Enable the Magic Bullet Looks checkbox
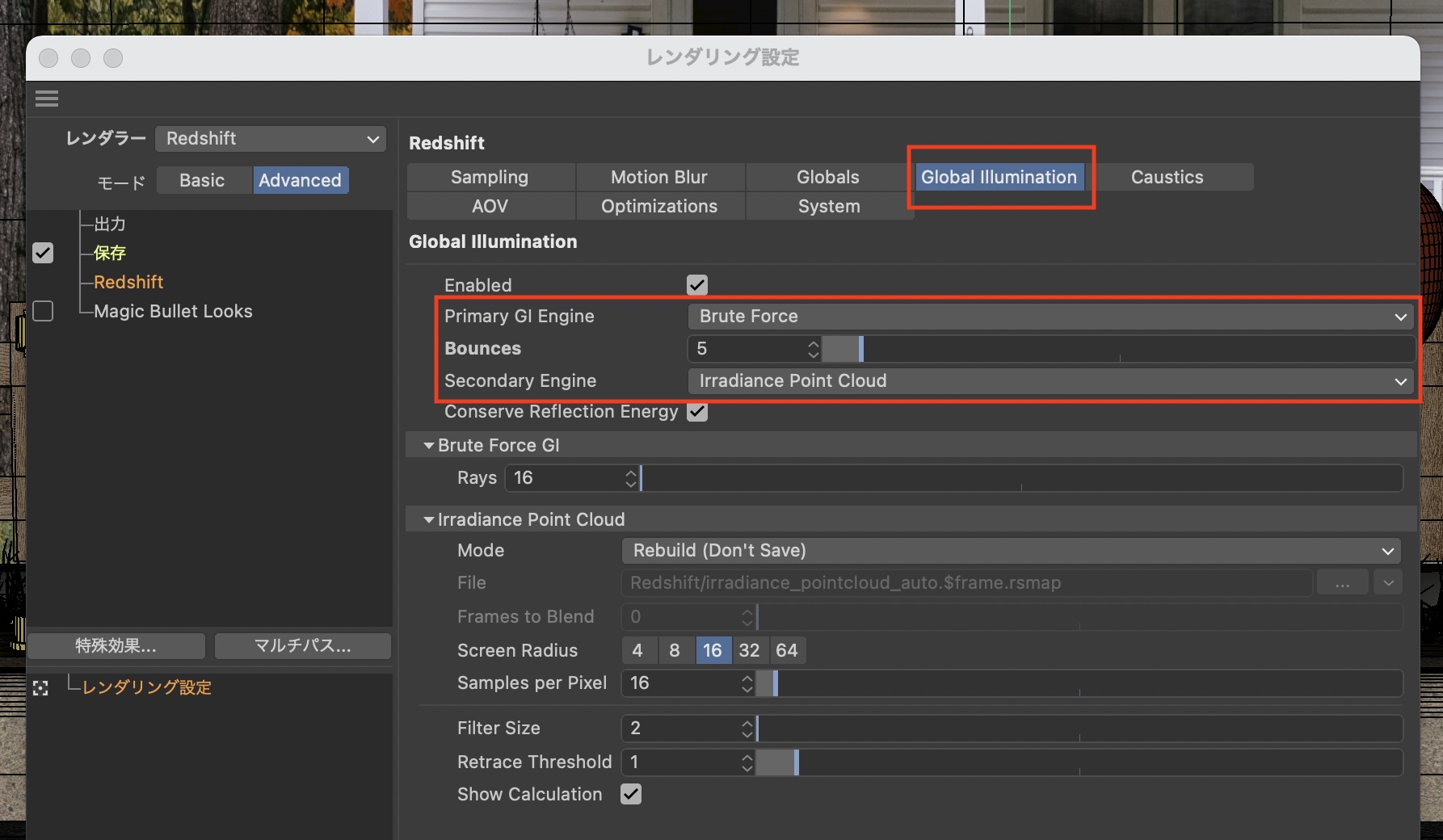Image resolution: width=1443 pixels, height=840 pixels. pyautogui.click(x=43, y=312)
